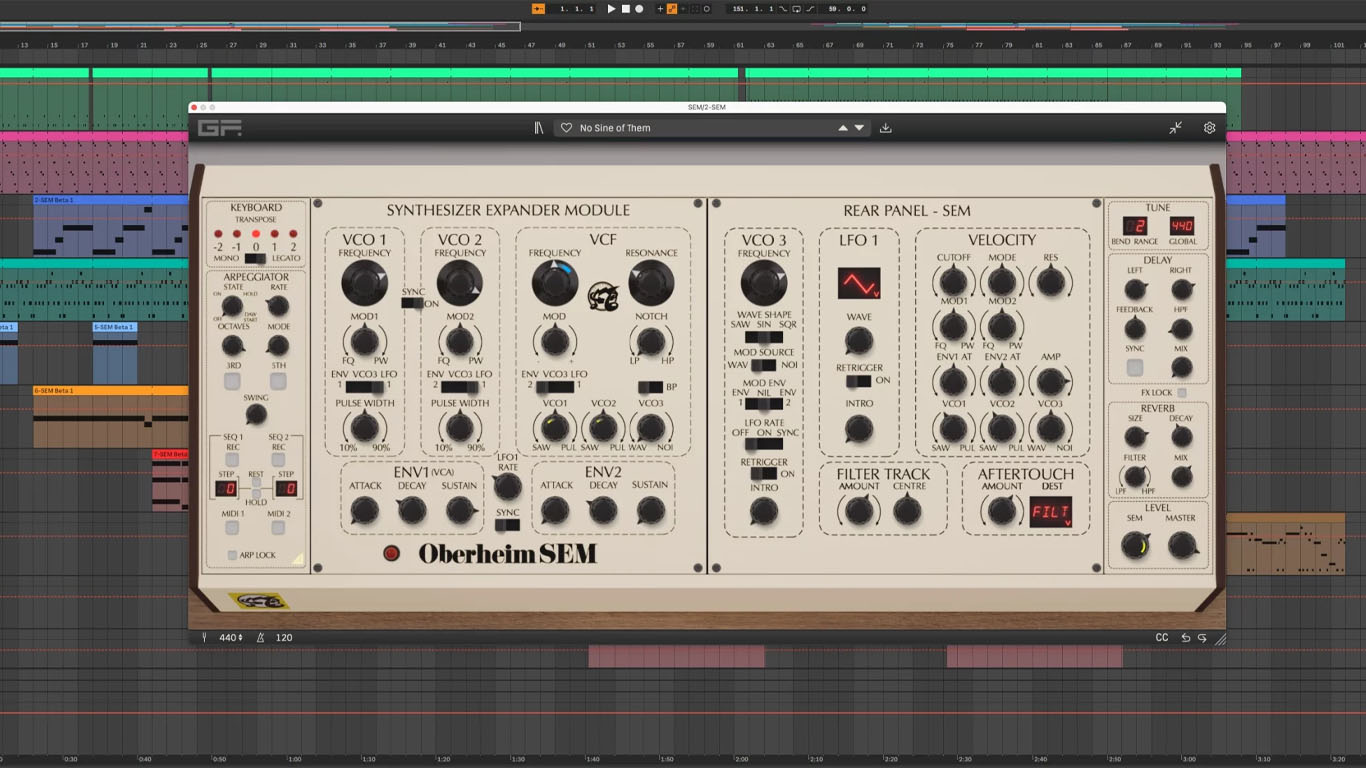Flip the Mono/Legato switch
Image resolution: width=1366 pixels, height=768 pixels.
(x=255, y=258)
